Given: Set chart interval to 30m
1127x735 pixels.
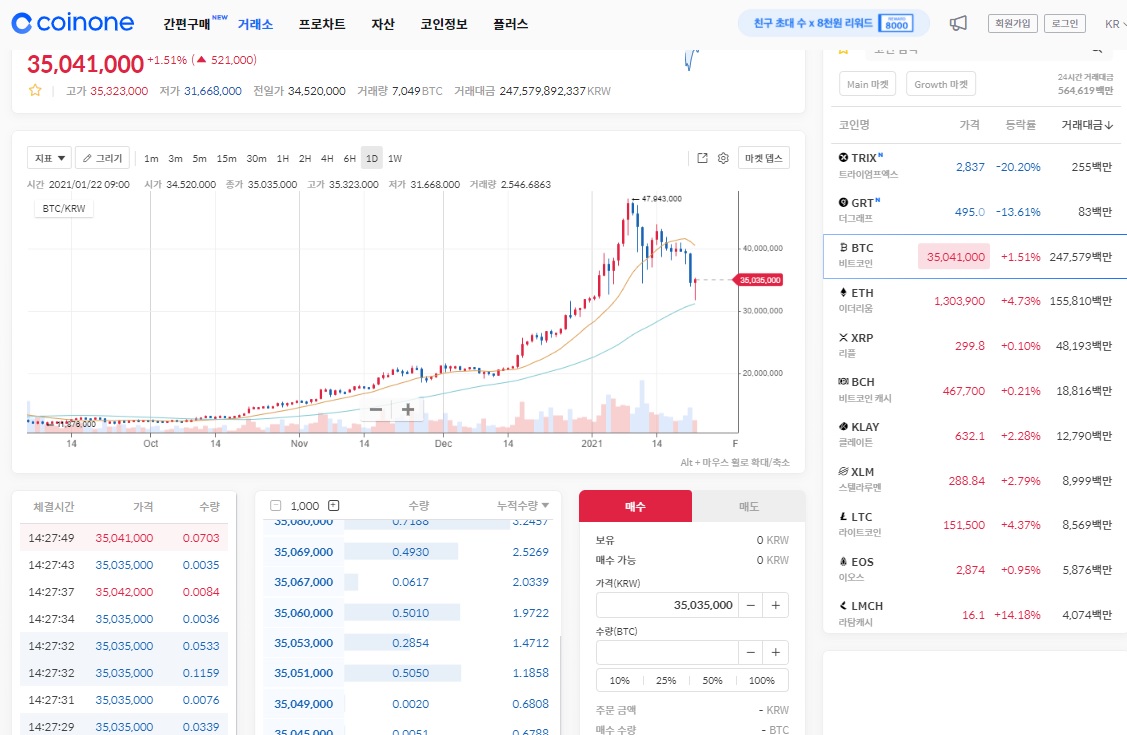Looking at the screenshot, I should (x=256, y=159).
